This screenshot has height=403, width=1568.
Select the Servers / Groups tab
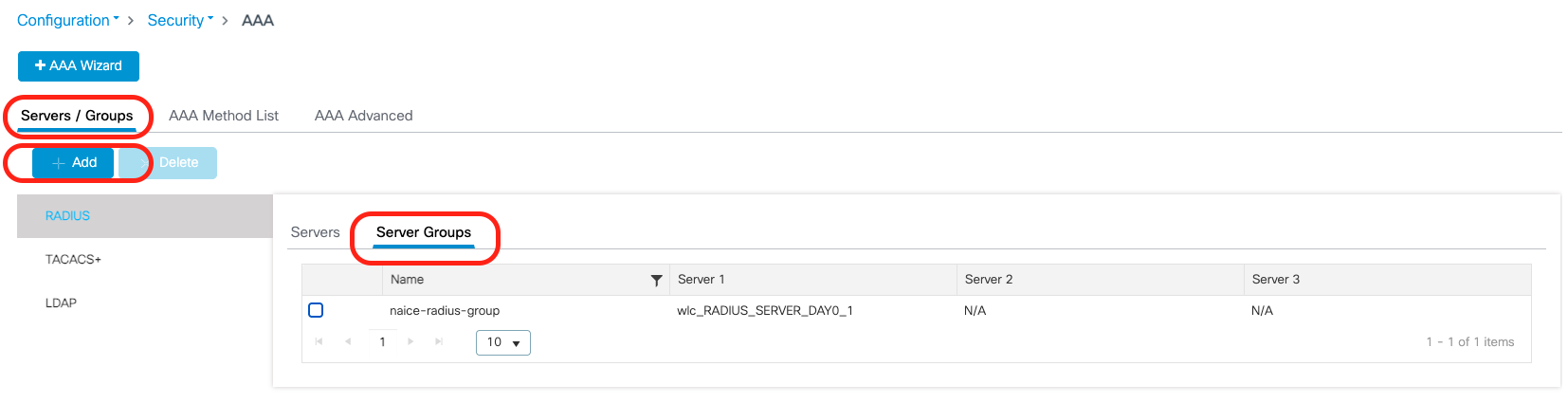click(x=77, y=116)
